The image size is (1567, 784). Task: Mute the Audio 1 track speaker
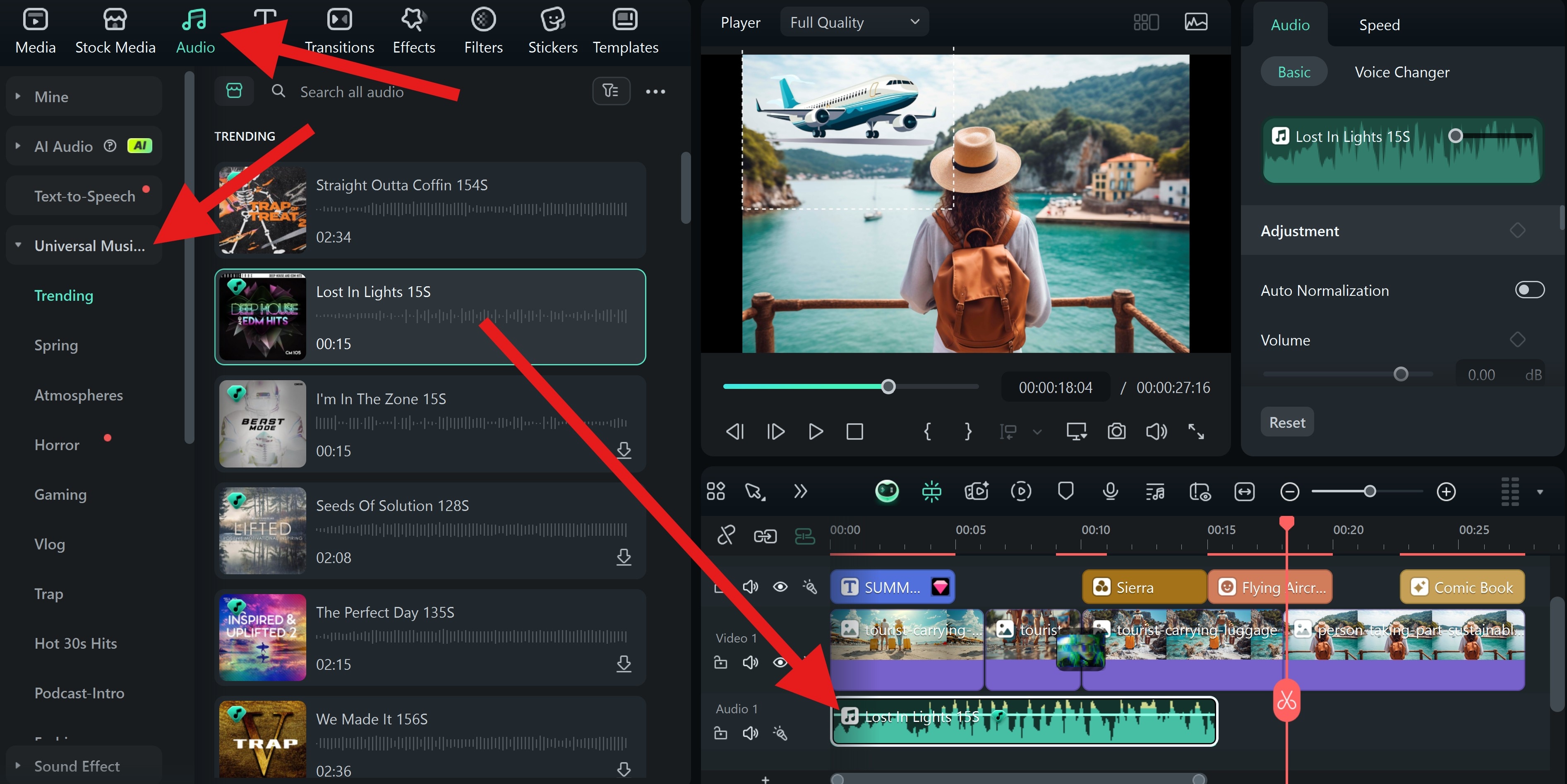pos(750,734)
